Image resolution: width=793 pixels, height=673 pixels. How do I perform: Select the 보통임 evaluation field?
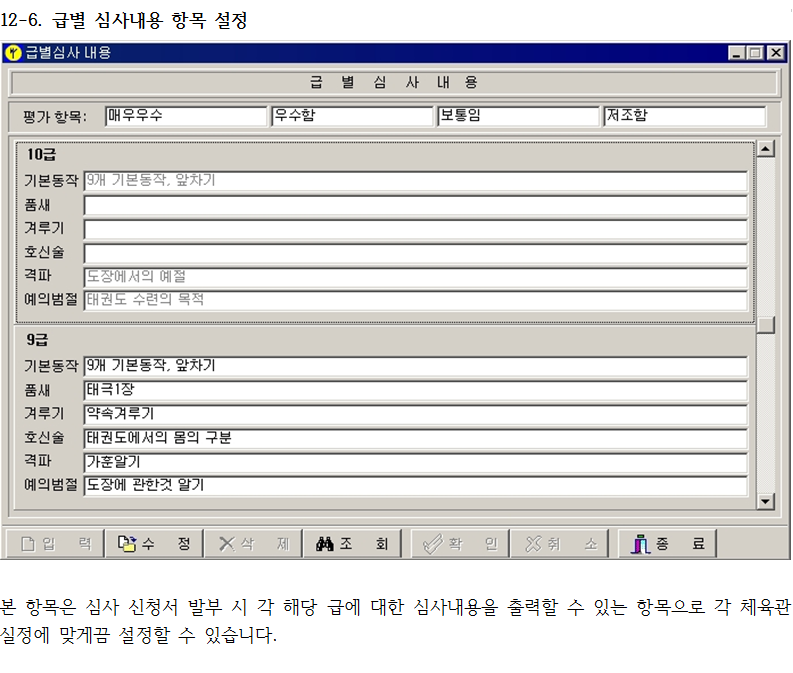tap(517, 116)
